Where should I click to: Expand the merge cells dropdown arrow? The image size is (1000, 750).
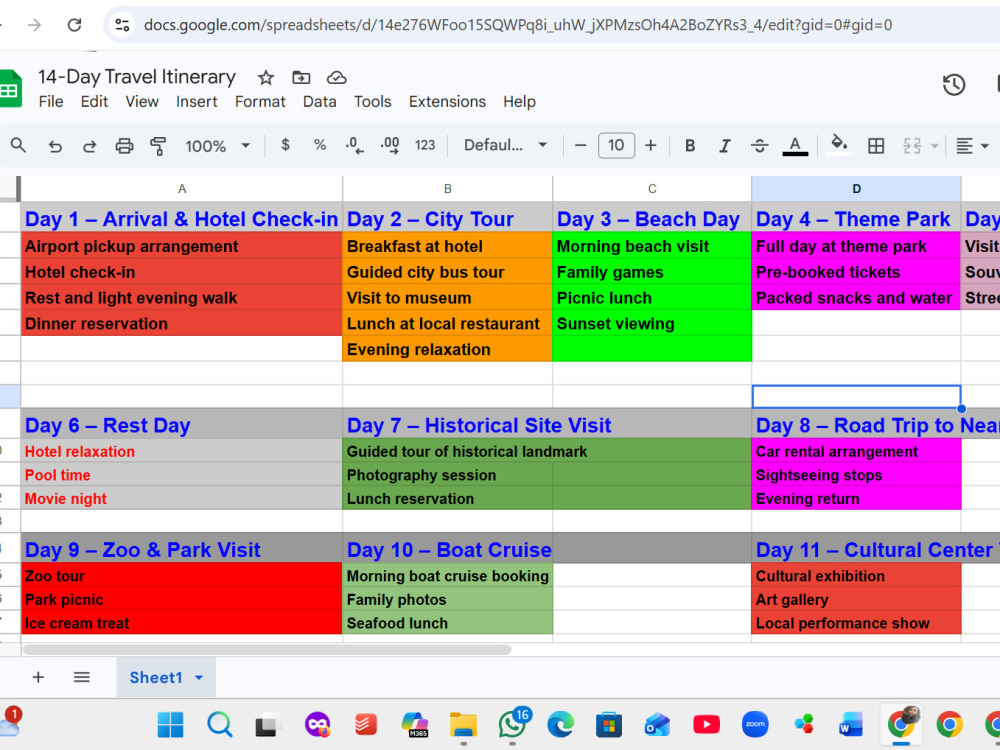pos(934,146)
